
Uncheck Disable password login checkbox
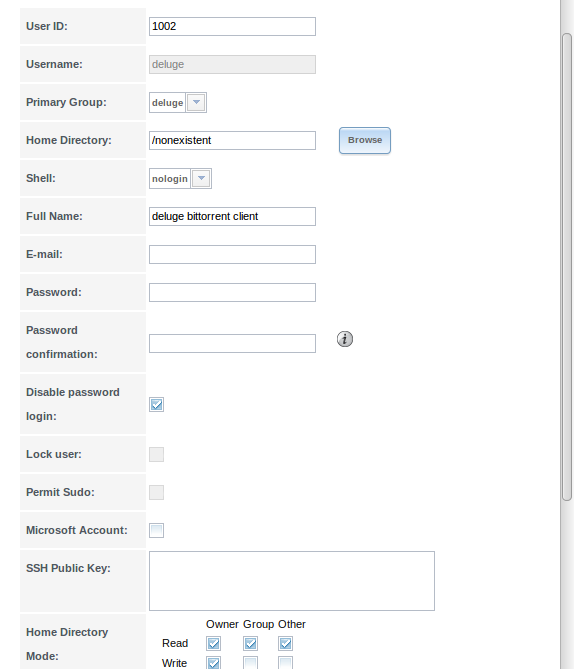click(157, 404)
